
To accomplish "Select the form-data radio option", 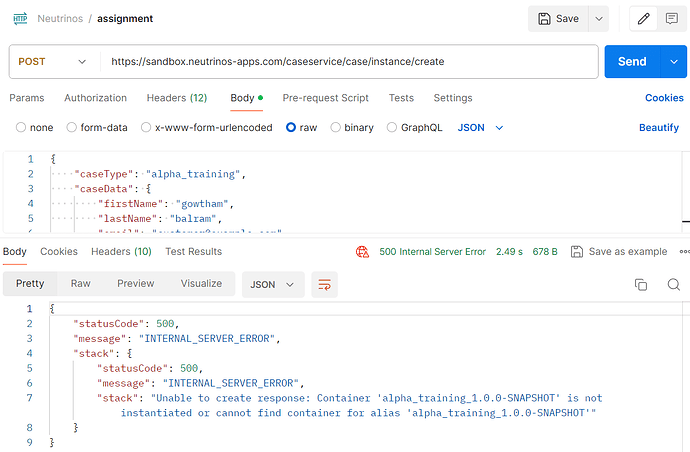I will (x=72, y=128).
